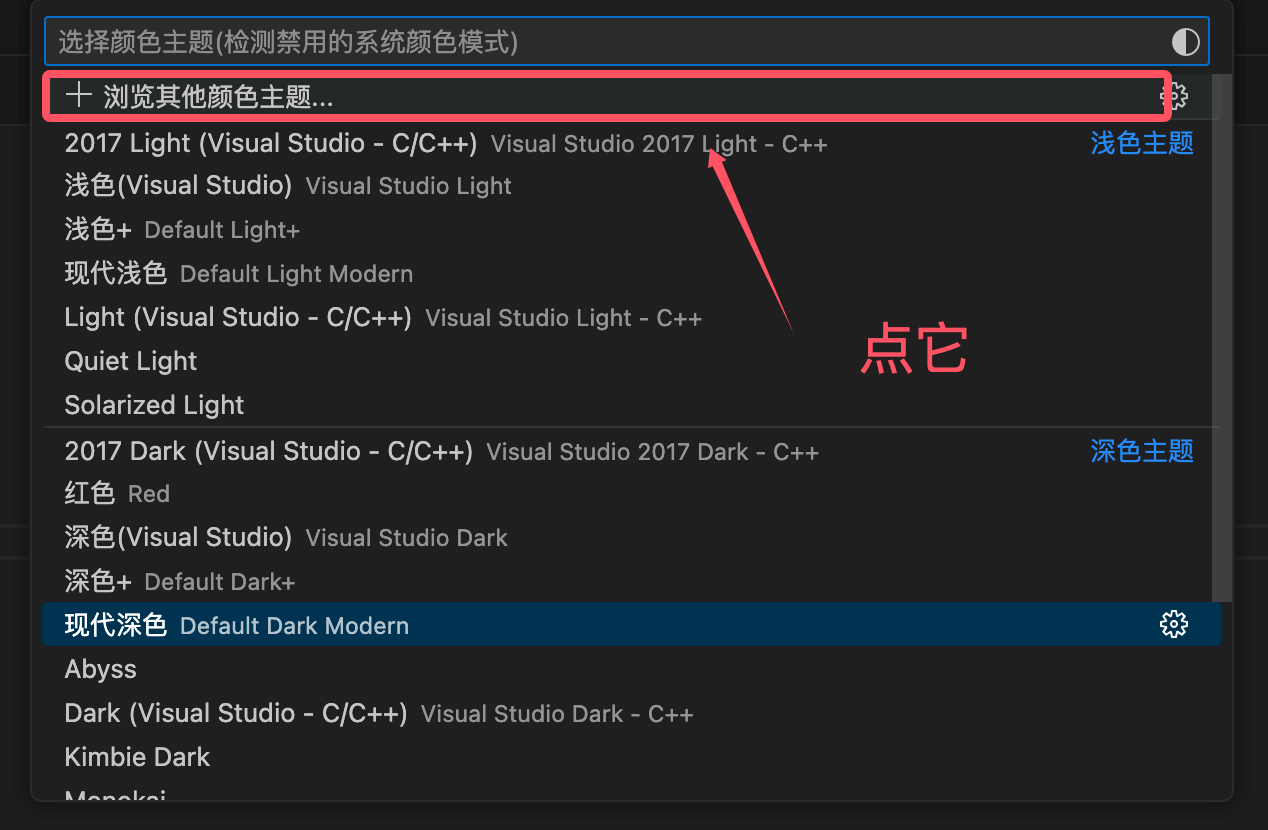Select the Default Light+ theme
Image resolution: width=1268 pixels, height=830 pixels.
[x=98, y=230]
